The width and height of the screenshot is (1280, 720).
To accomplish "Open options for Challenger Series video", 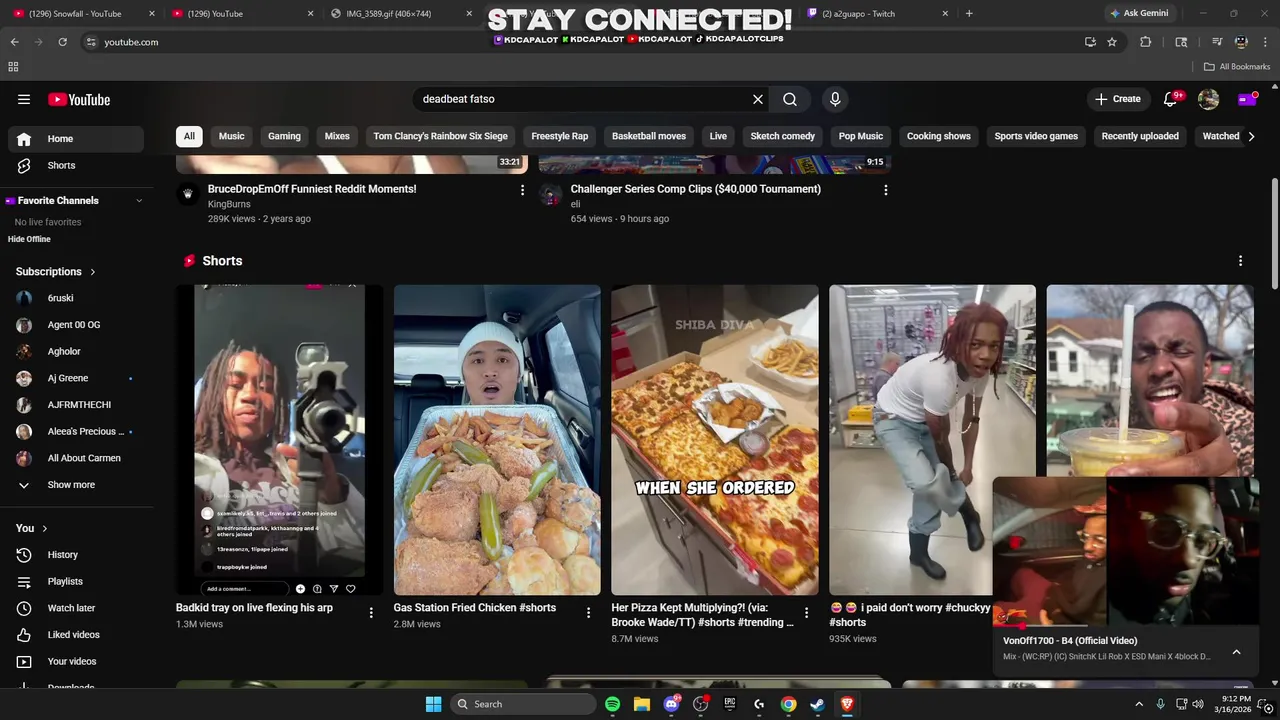I will (x=885, y=190).
